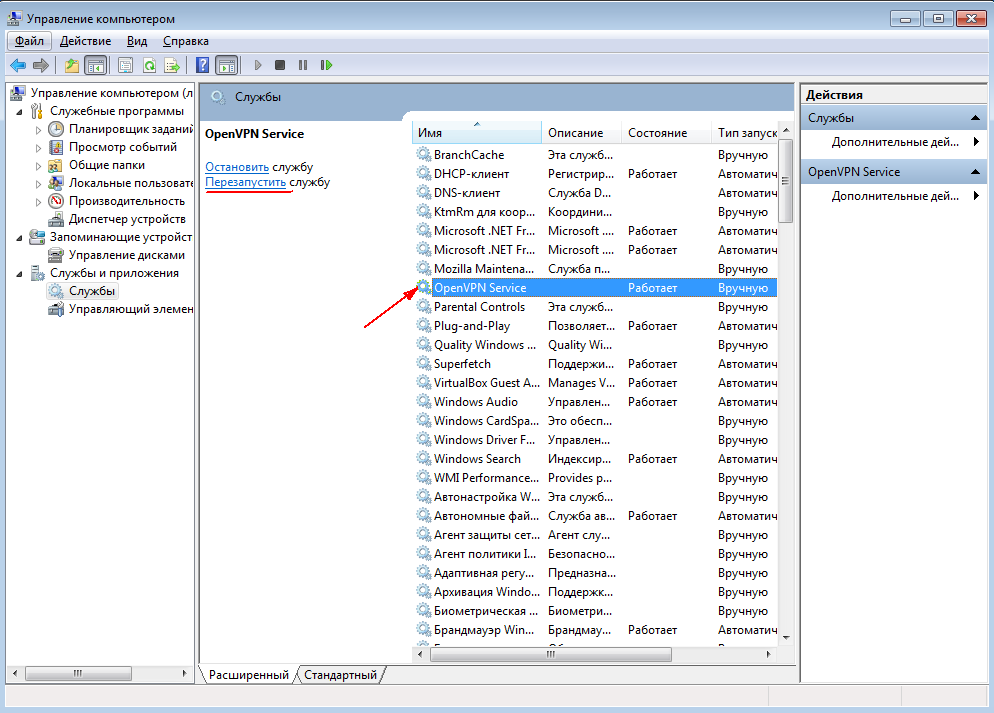
Task: Click the Up one level folder icon
Action: coord(71,65)
